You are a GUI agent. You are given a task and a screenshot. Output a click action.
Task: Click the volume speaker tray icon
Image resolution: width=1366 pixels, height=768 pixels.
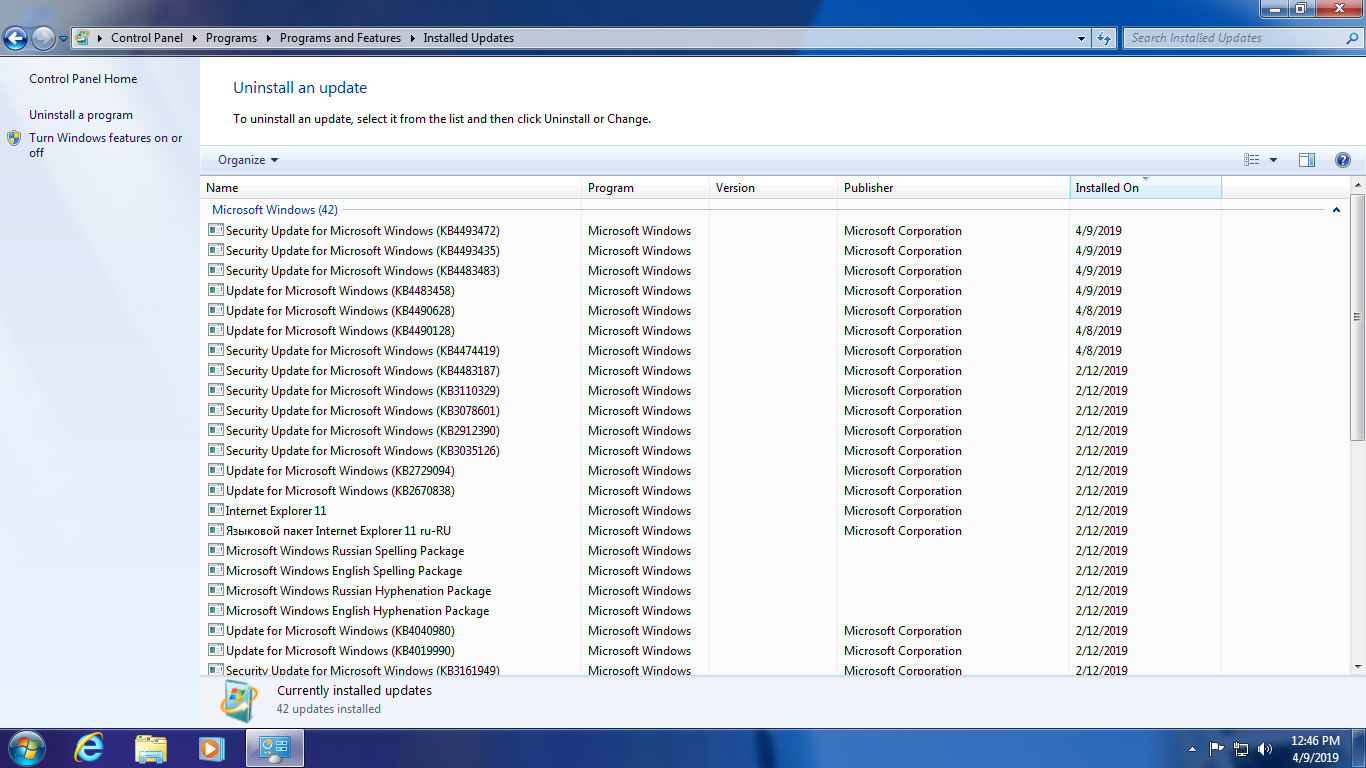click(x=1264, y=748)
